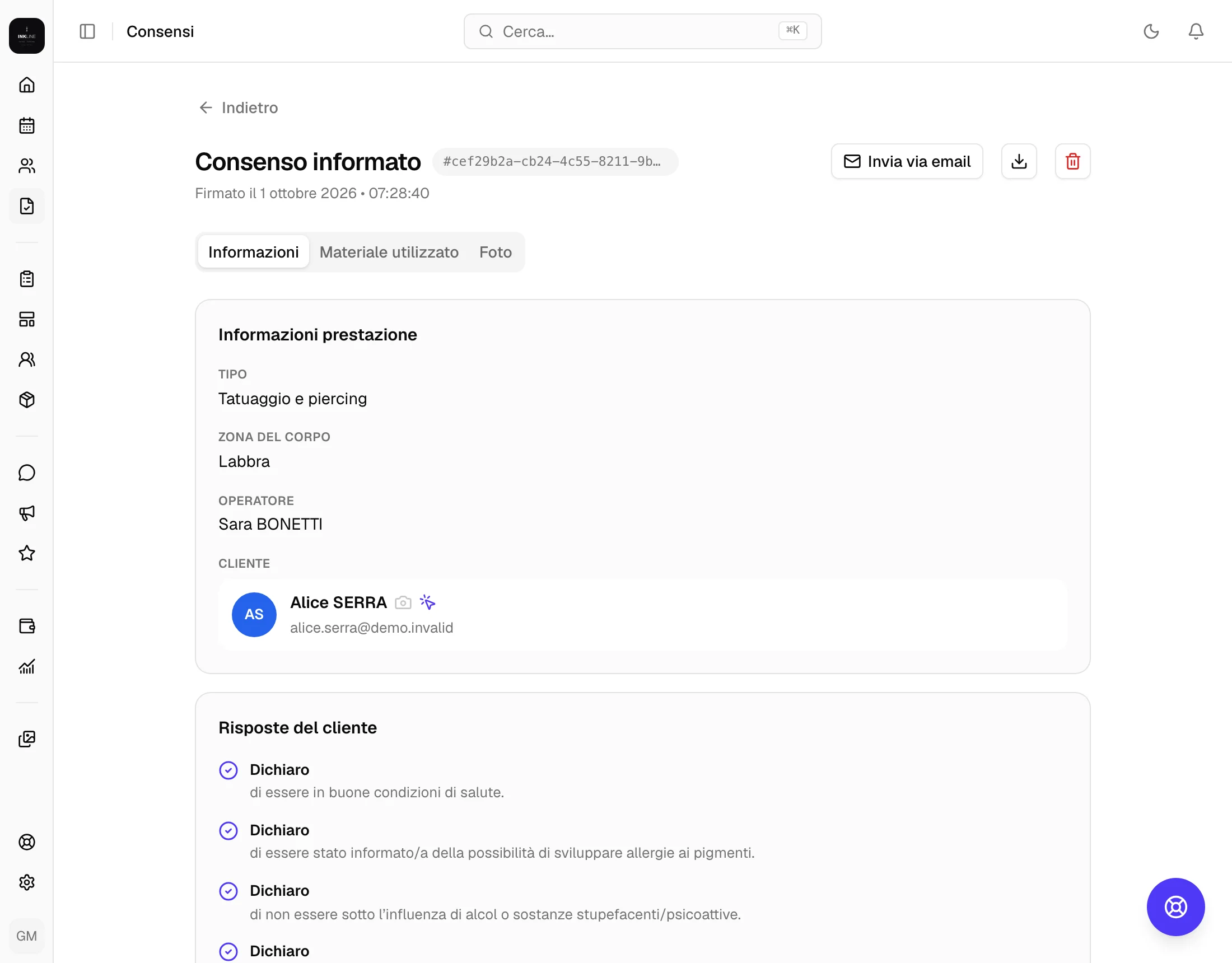Open the calendar icon in sidebar
This screenshot has height=963, width=1232.
click(x=26, y=125)
